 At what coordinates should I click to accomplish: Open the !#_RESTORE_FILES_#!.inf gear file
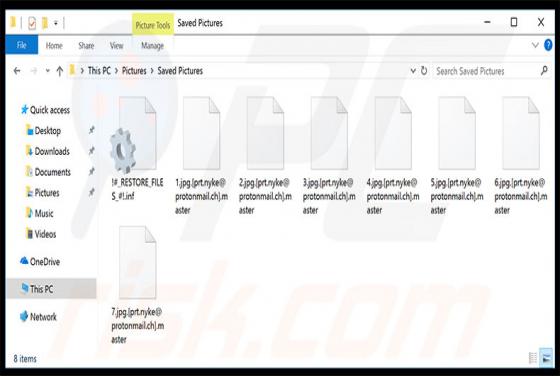coord(138,148)
